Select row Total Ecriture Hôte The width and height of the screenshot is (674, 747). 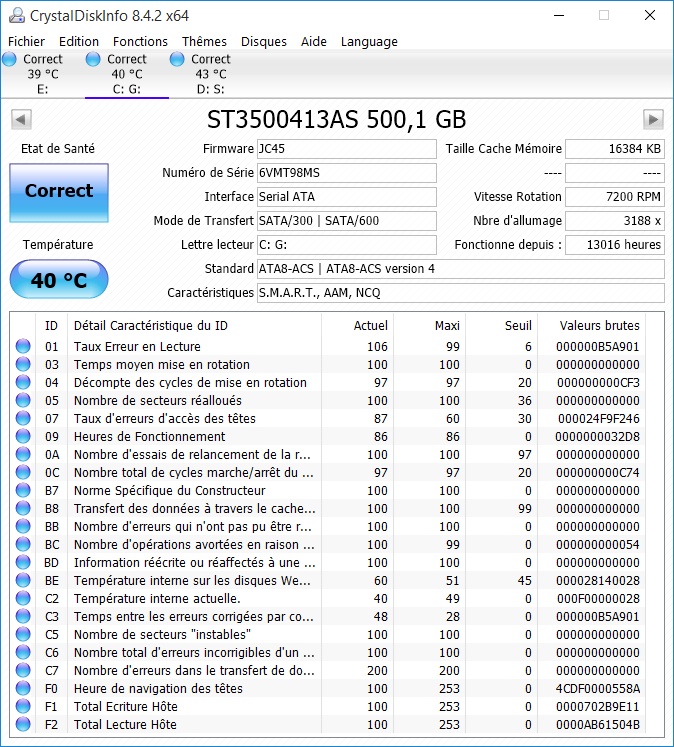point(328,707)
